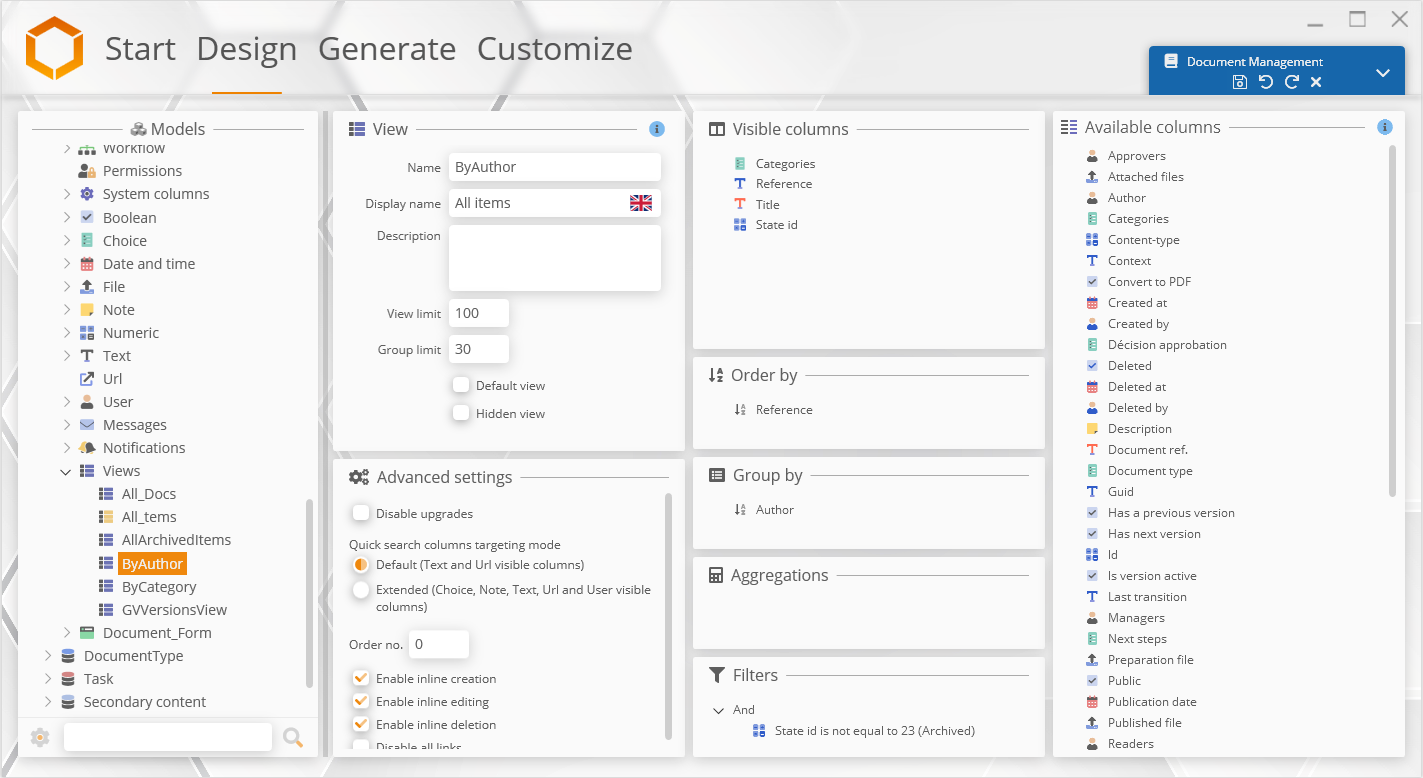Click the Title text icon in Visible columns
This screenshot has width=1423, height=778.
740,205
